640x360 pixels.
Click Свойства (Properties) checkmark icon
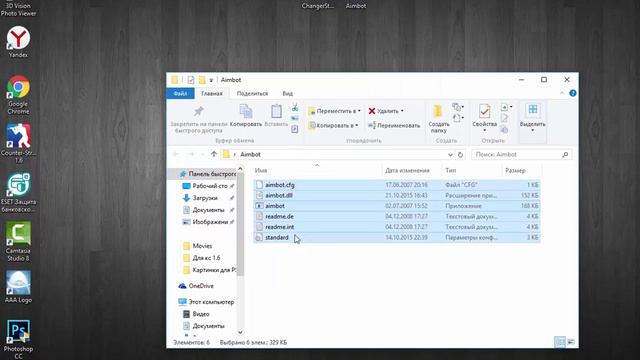click(x=484, y=111)
